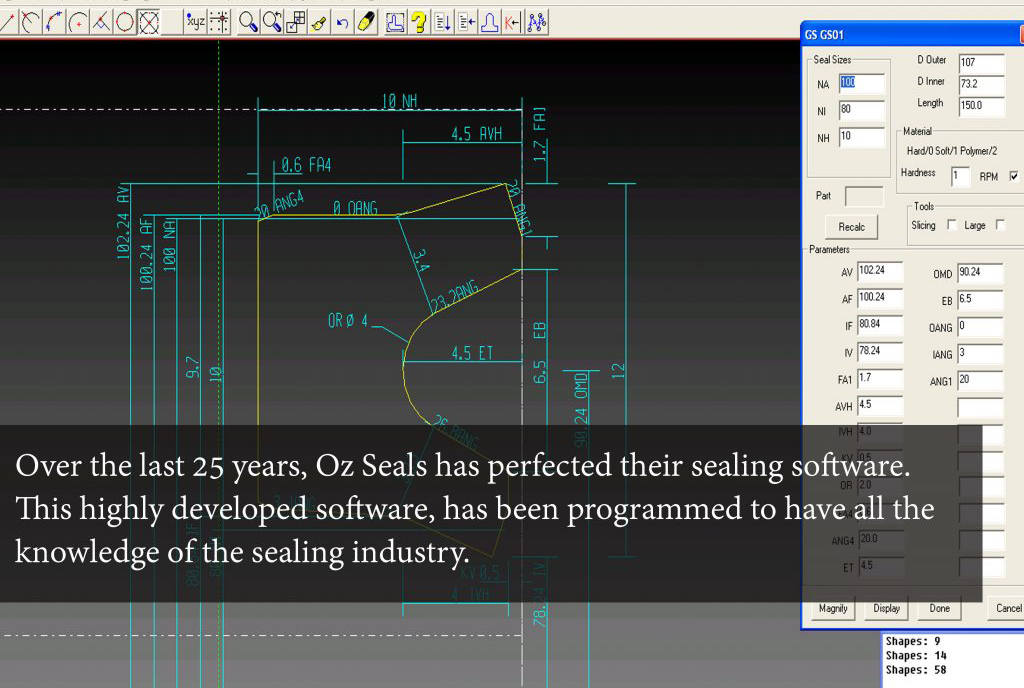
Task: Click the blue L-shaped profile icon
Action: pyautogui.click(x=394, y=22)
